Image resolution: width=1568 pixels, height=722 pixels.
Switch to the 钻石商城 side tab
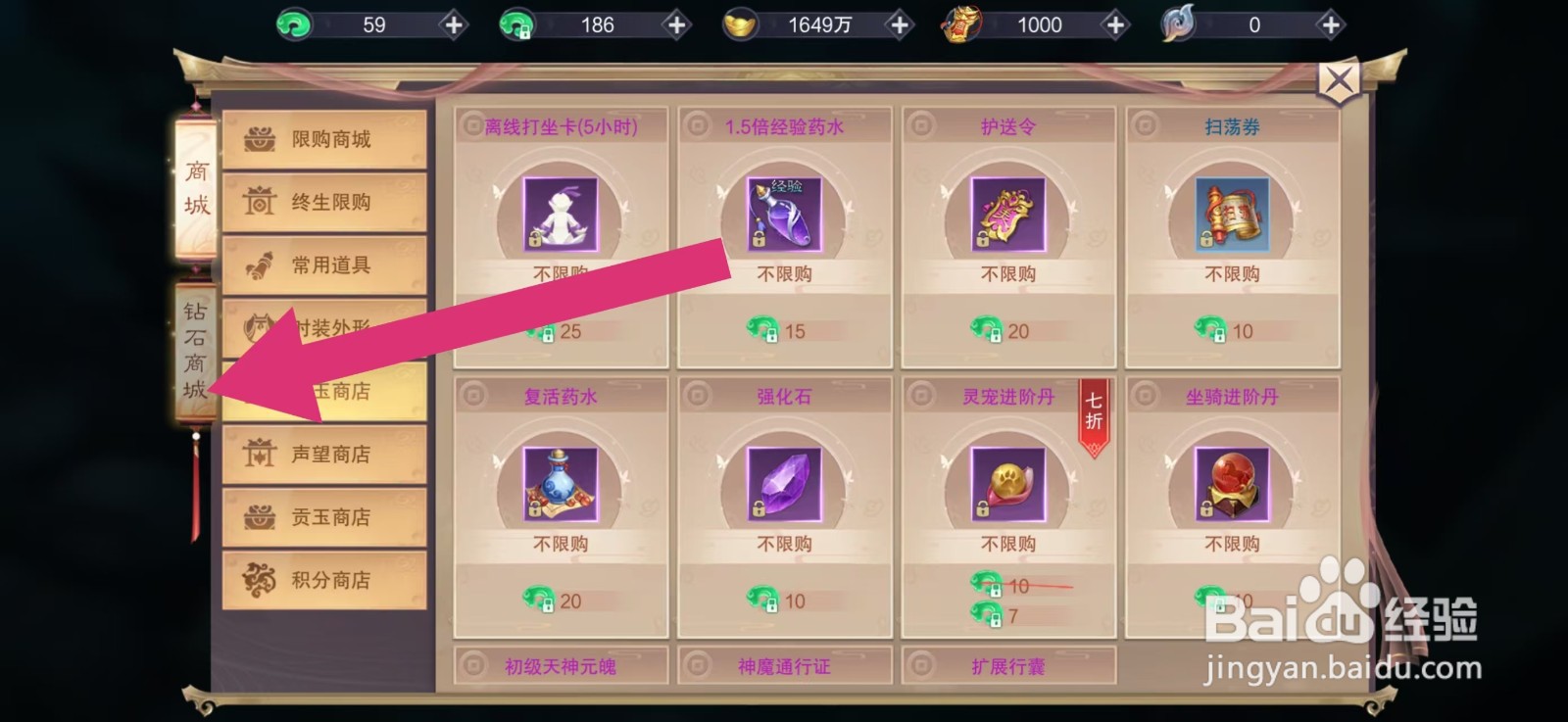point(195,351)
